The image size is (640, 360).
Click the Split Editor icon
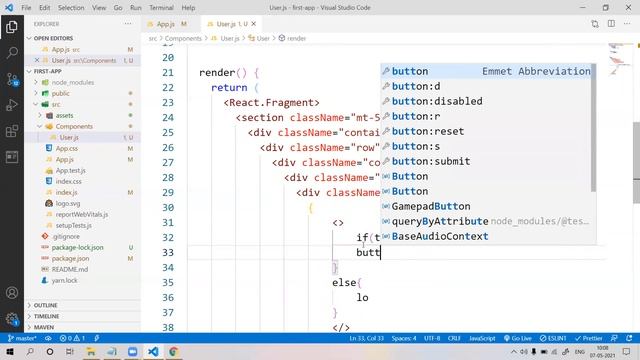pos(611,24)
